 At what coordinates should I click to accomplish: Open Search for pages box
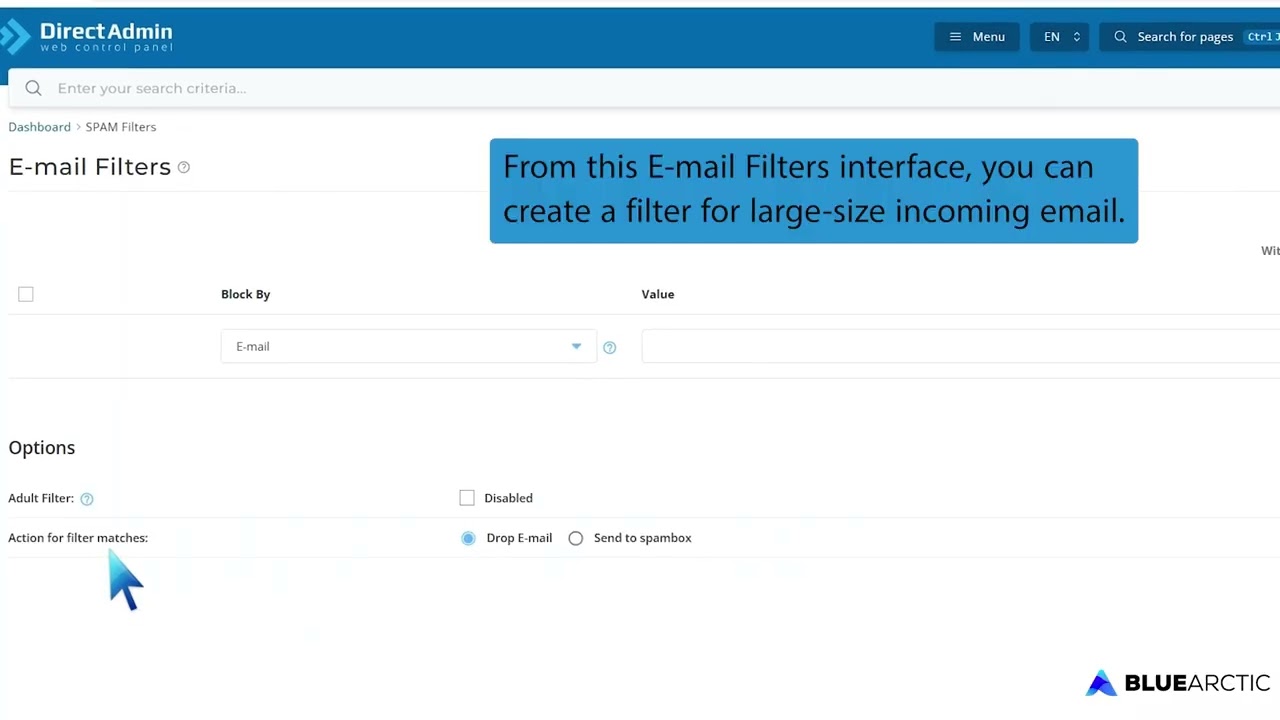[x=1190, y=37]
